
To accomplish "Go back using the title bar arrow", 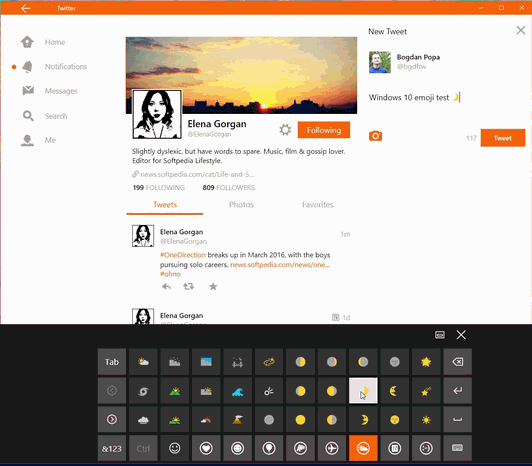I will click(26, 8).
